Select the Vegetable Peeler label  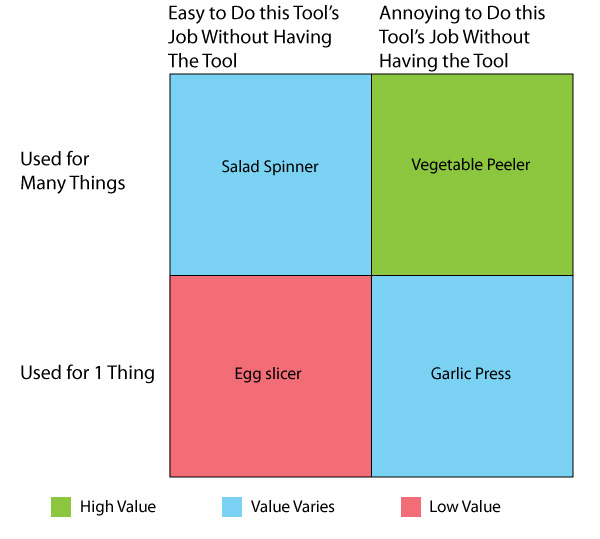pyautogui.click(x=471, y=165)
